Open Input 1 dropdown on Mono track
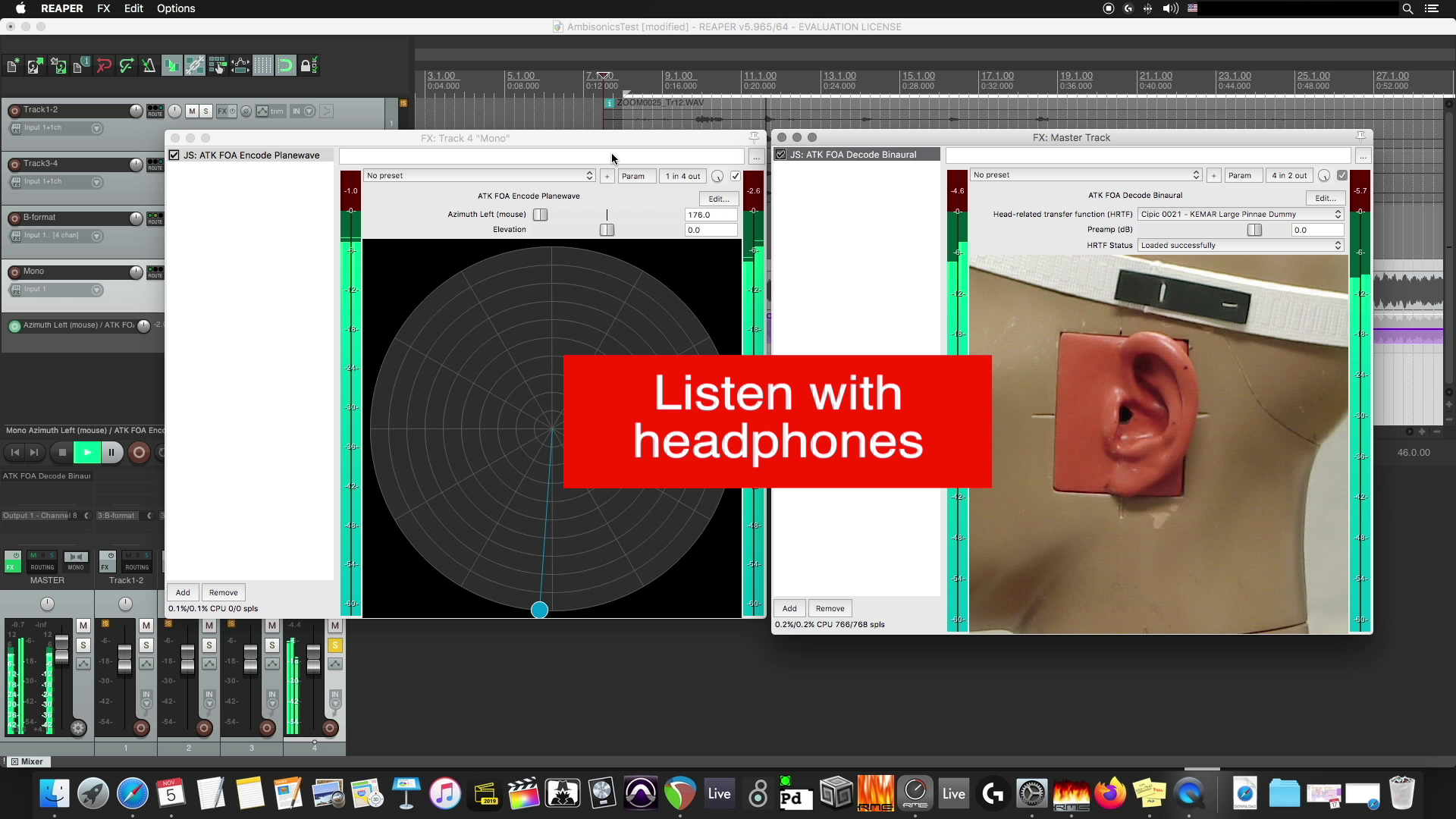Viewport: 1456px width, 819px height. [x=96, y=290]
